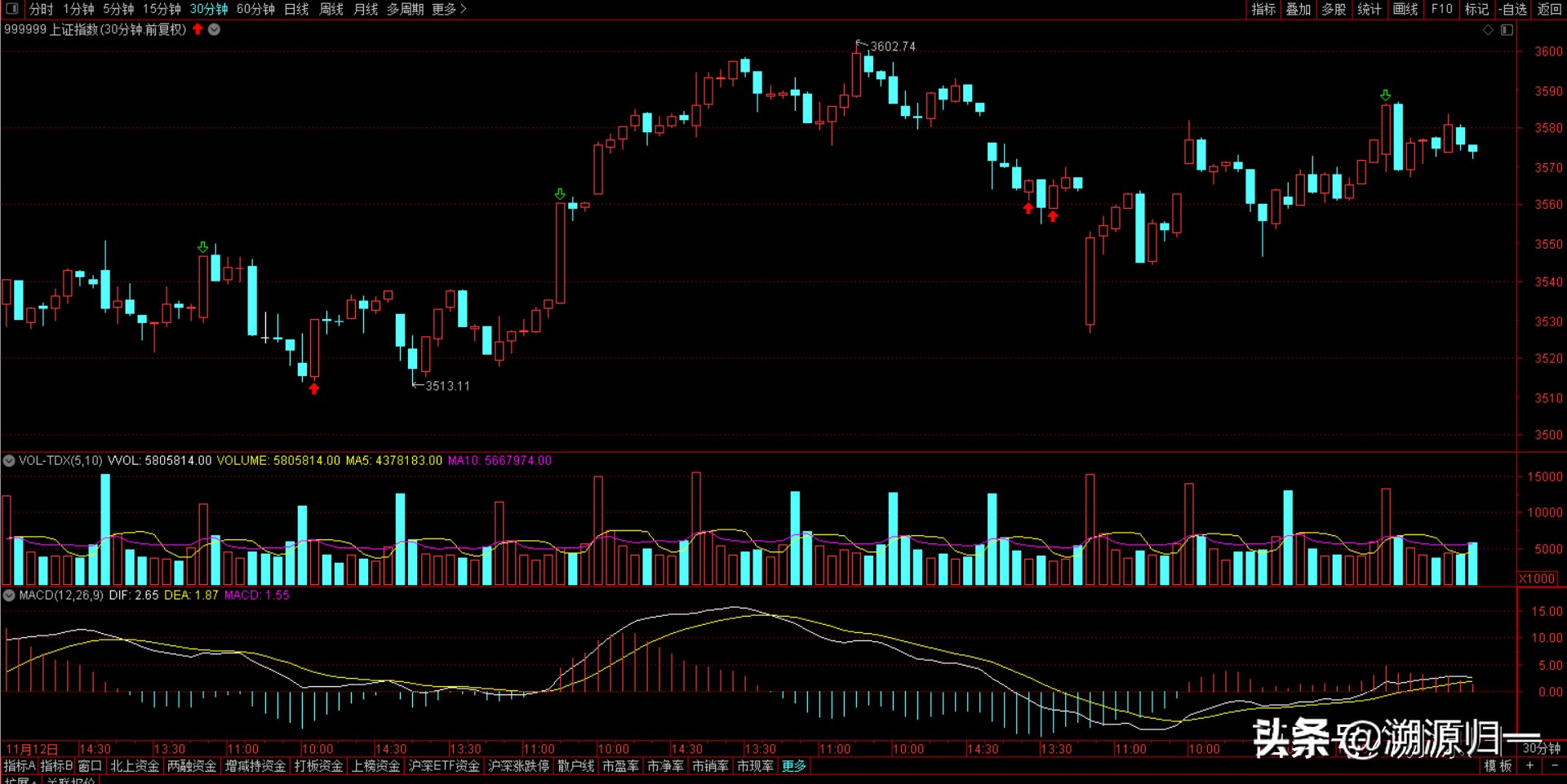Click the MA5: 4378183.00 value
1567x784 pixels.
394,461
